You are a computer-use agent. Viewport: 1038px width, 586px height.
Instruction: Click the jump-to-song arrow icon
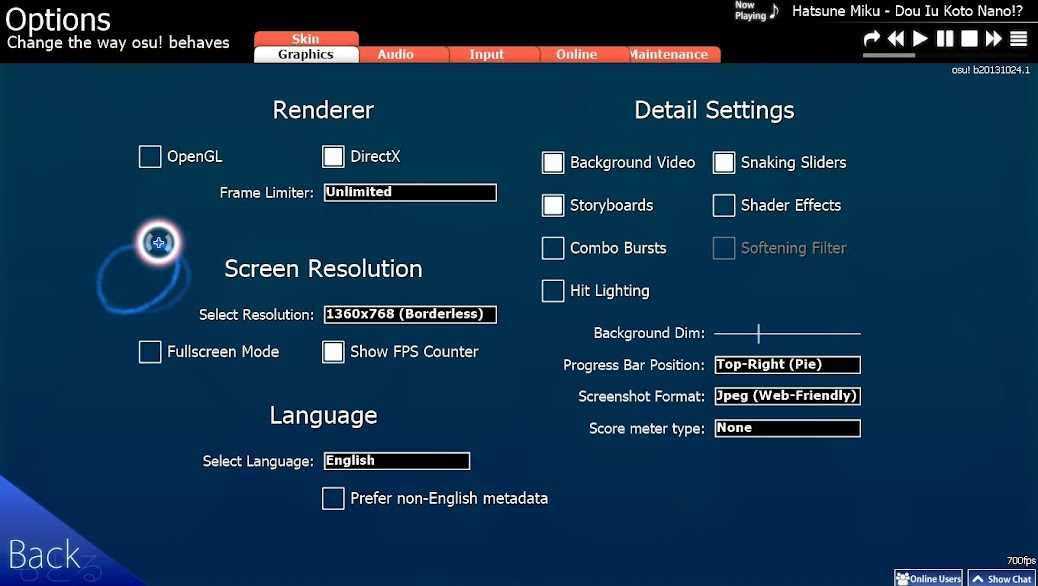pyautogui.click(x=872, y=38)
